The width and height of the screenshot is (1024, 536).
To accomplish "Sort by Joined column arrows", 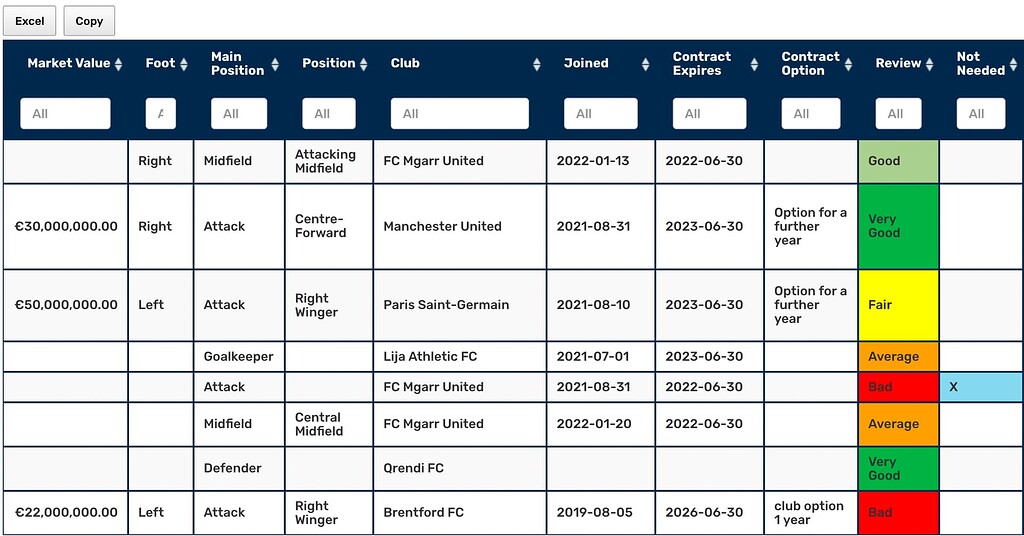I will click(645, 64).
